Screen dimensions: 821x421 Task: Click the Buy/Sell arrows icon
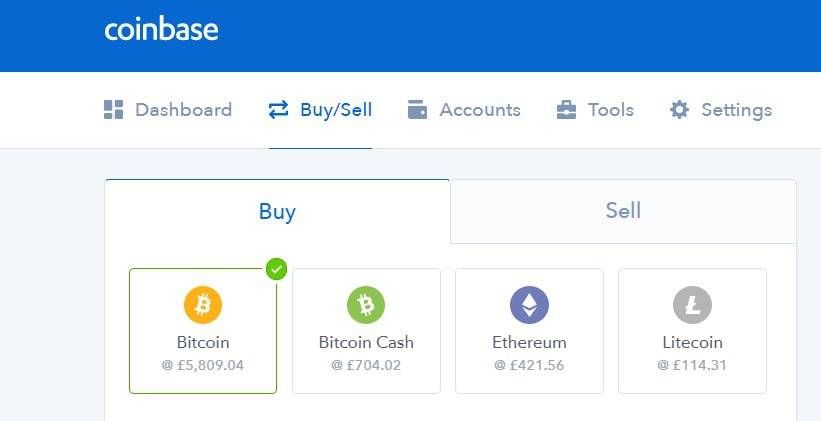278,110
